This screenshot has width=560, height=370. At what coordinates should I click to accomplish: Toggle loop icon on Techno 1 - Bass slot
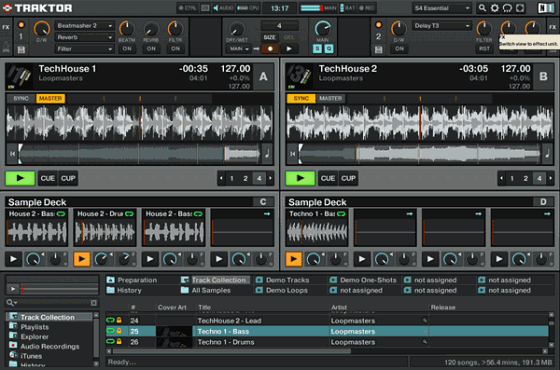(x=341, y=214)
